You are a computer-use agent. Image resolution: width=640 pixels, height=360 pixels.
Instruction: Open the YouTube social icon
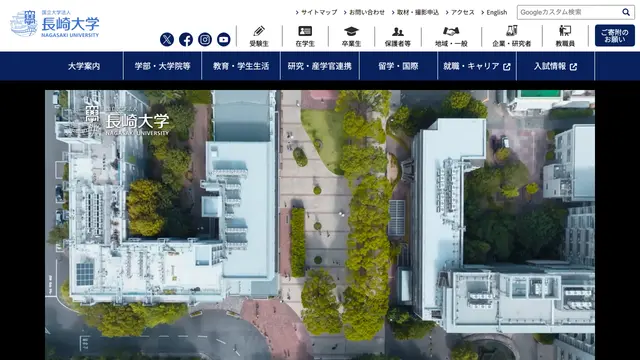click(x=224, y=40)
